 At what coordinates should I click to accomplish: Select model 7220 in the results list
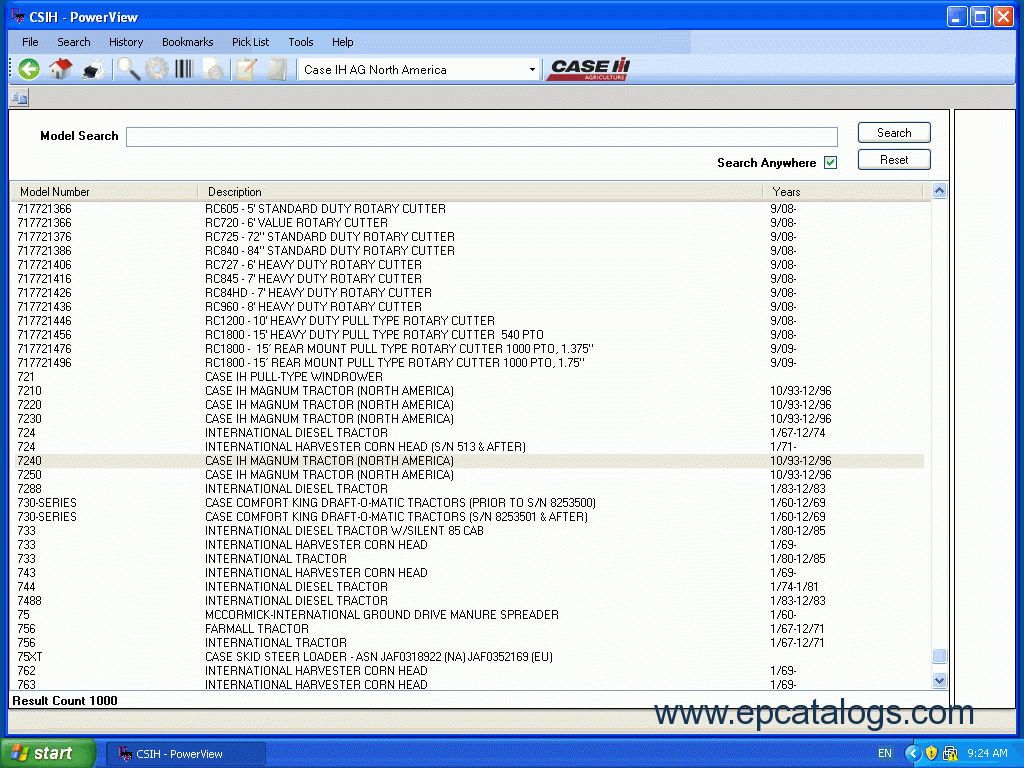tap(470, 405)
